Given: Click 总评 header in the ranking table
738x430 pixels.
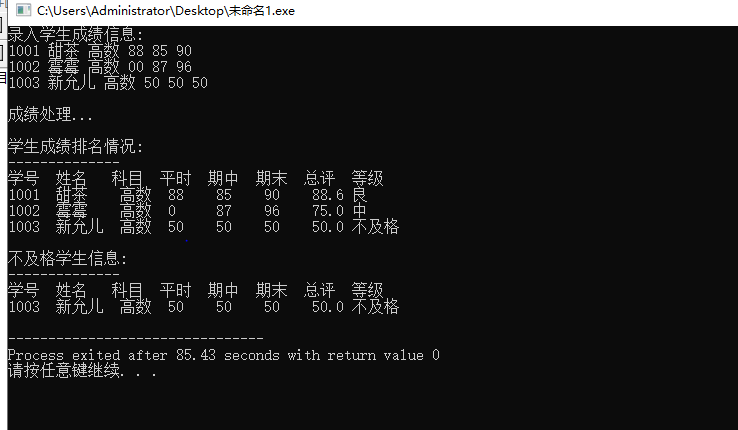Looking at the screenshot, I should 319,178.
